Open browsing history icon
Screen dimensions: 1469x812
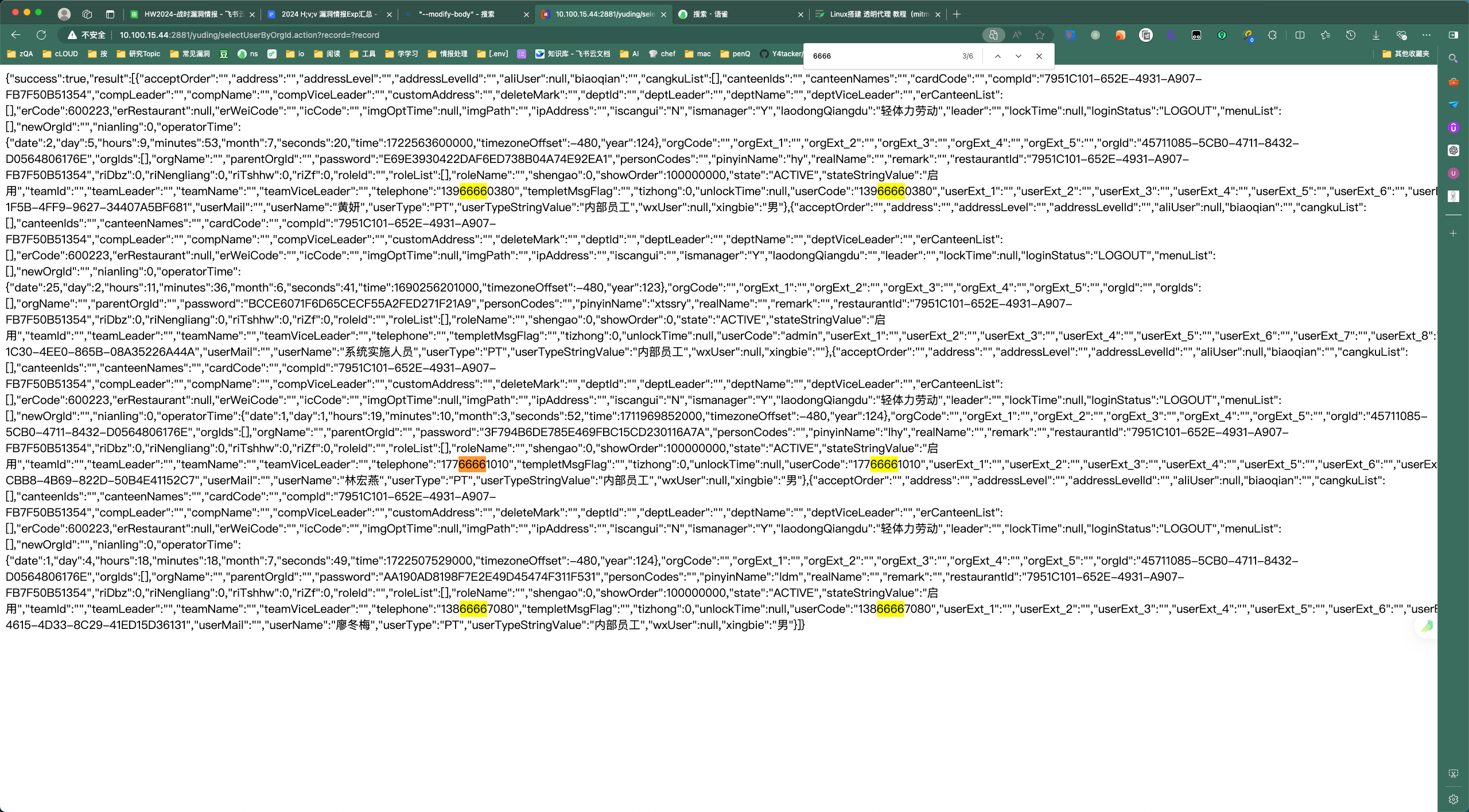coord(1351,35)
